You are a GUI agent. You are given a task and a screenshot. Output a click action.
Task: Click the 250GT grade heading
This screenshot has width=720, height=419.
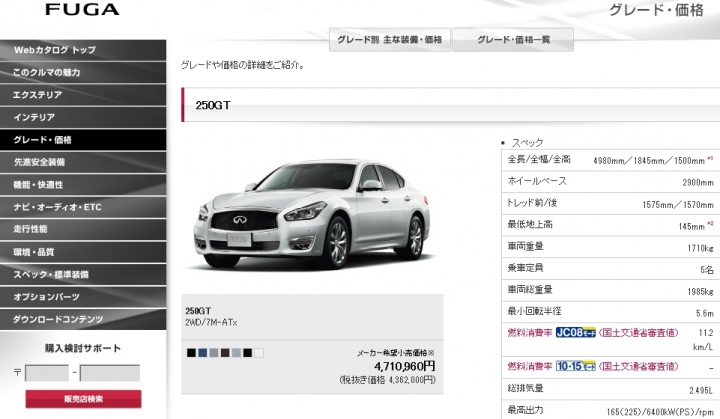pos(213,105)
